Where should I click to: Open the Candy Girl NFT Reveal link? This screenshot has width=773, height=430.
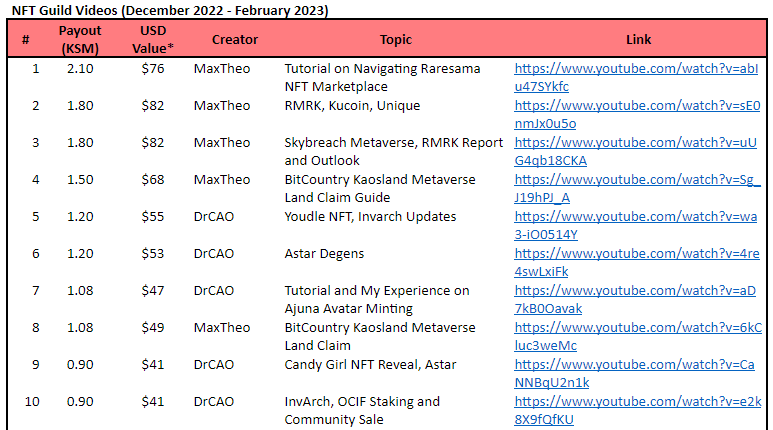click(634, 373)
